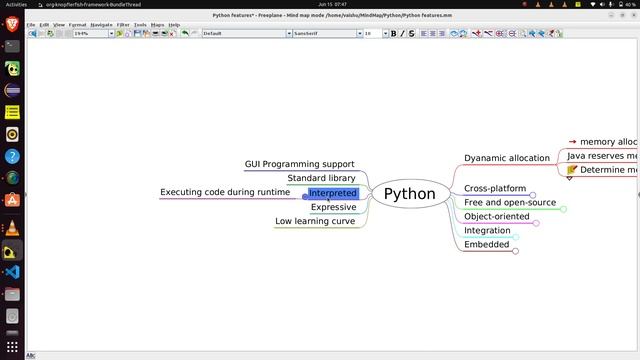
Task: Toggle italic formatting in the toolbar
Action: tap(402, 33)
